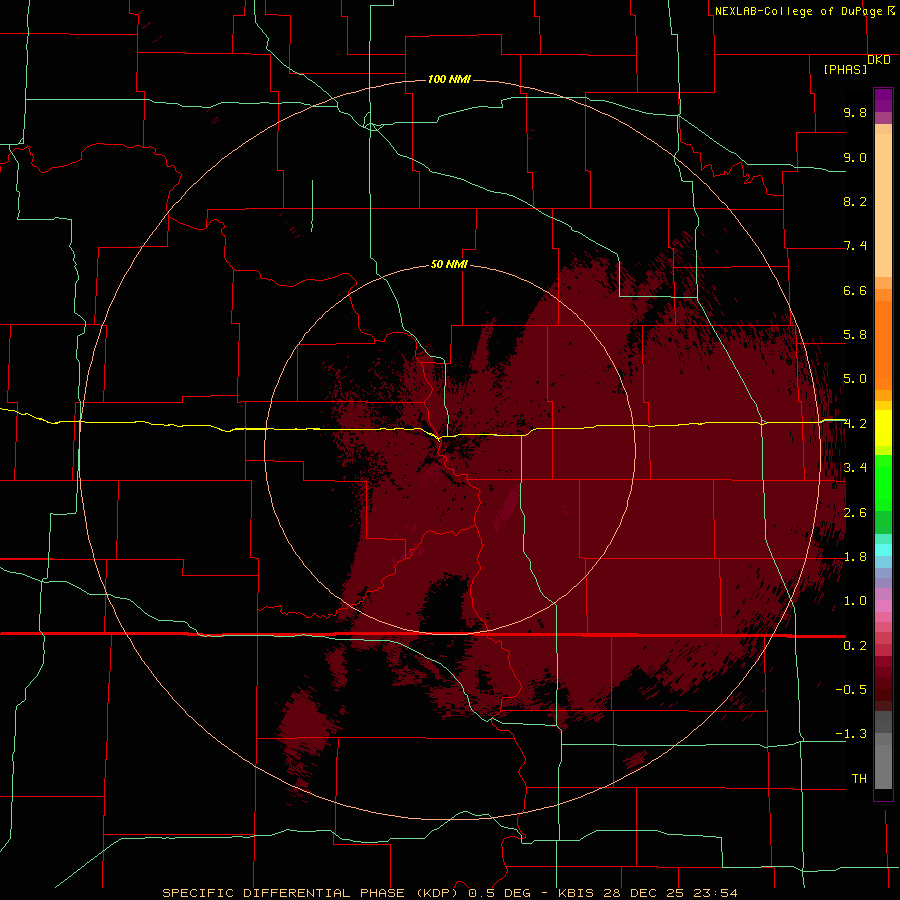The image size is (900, 900).
Task: Click the 6.6 legend value
Action: (855, 290)
